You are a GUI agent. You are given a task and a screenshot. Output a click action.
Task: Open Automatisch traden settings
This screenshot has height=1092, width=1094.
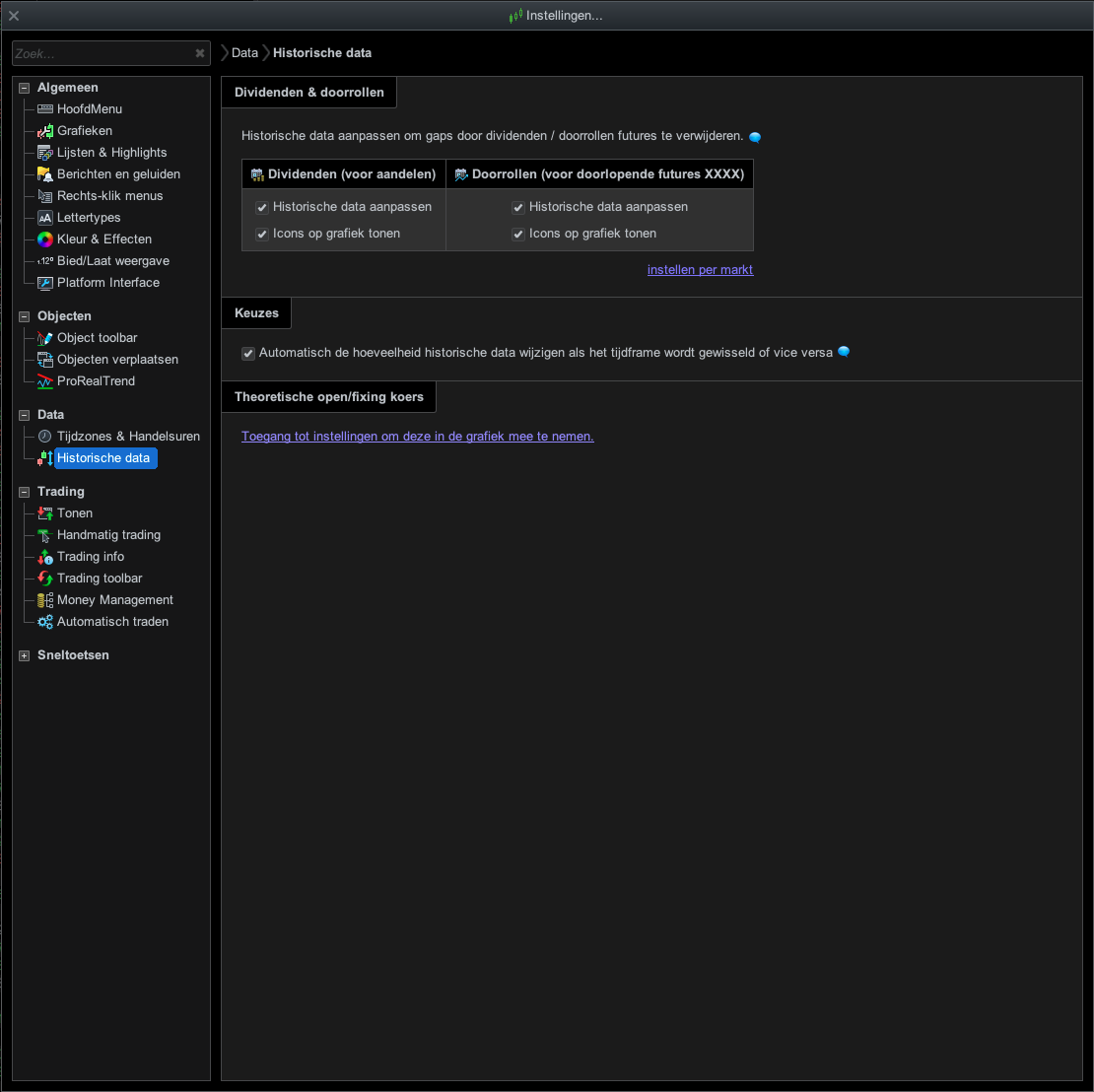[112, 622]
